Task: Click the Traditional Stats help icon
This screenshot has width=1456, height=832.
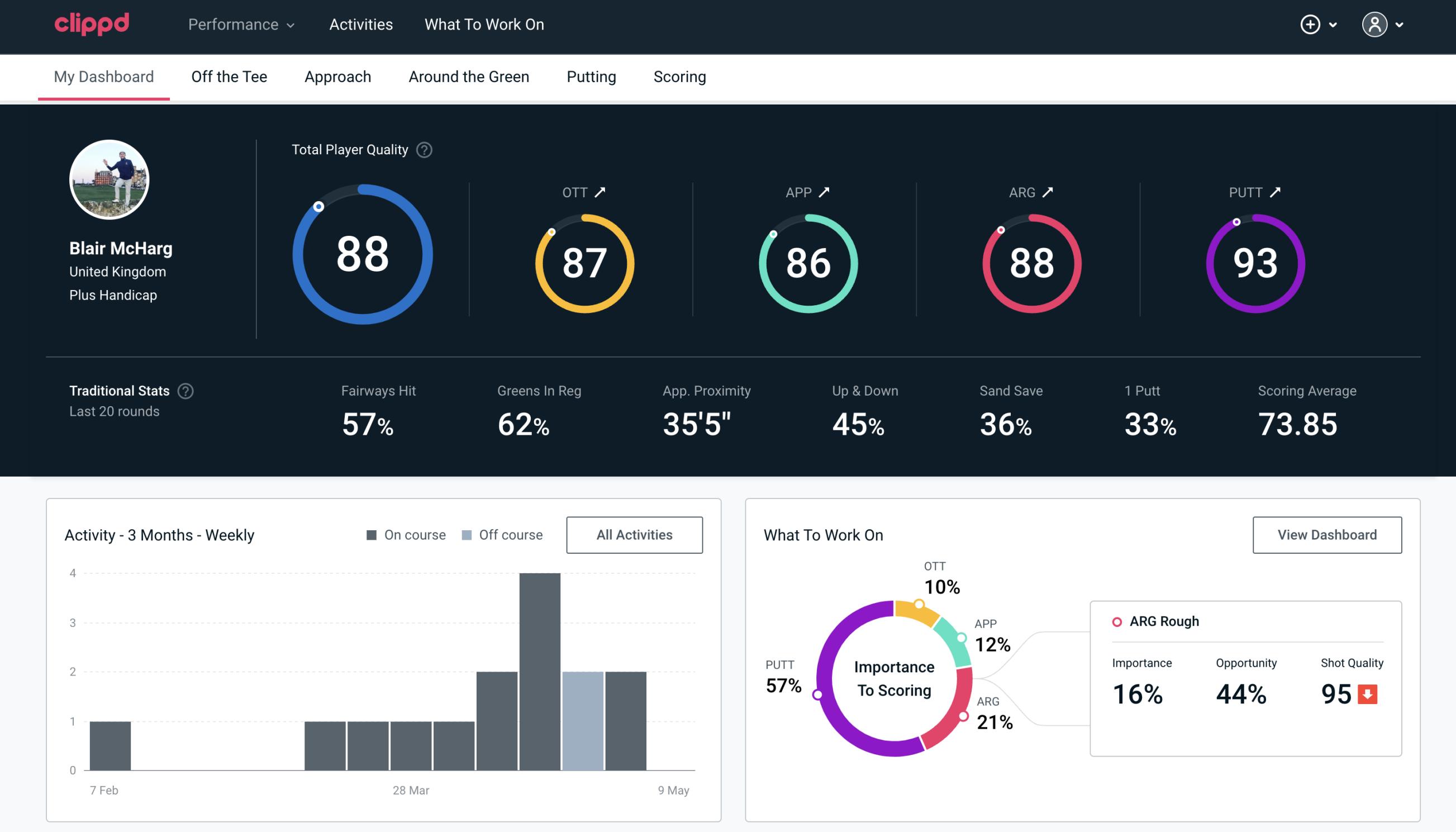Action: pos(185,391)
